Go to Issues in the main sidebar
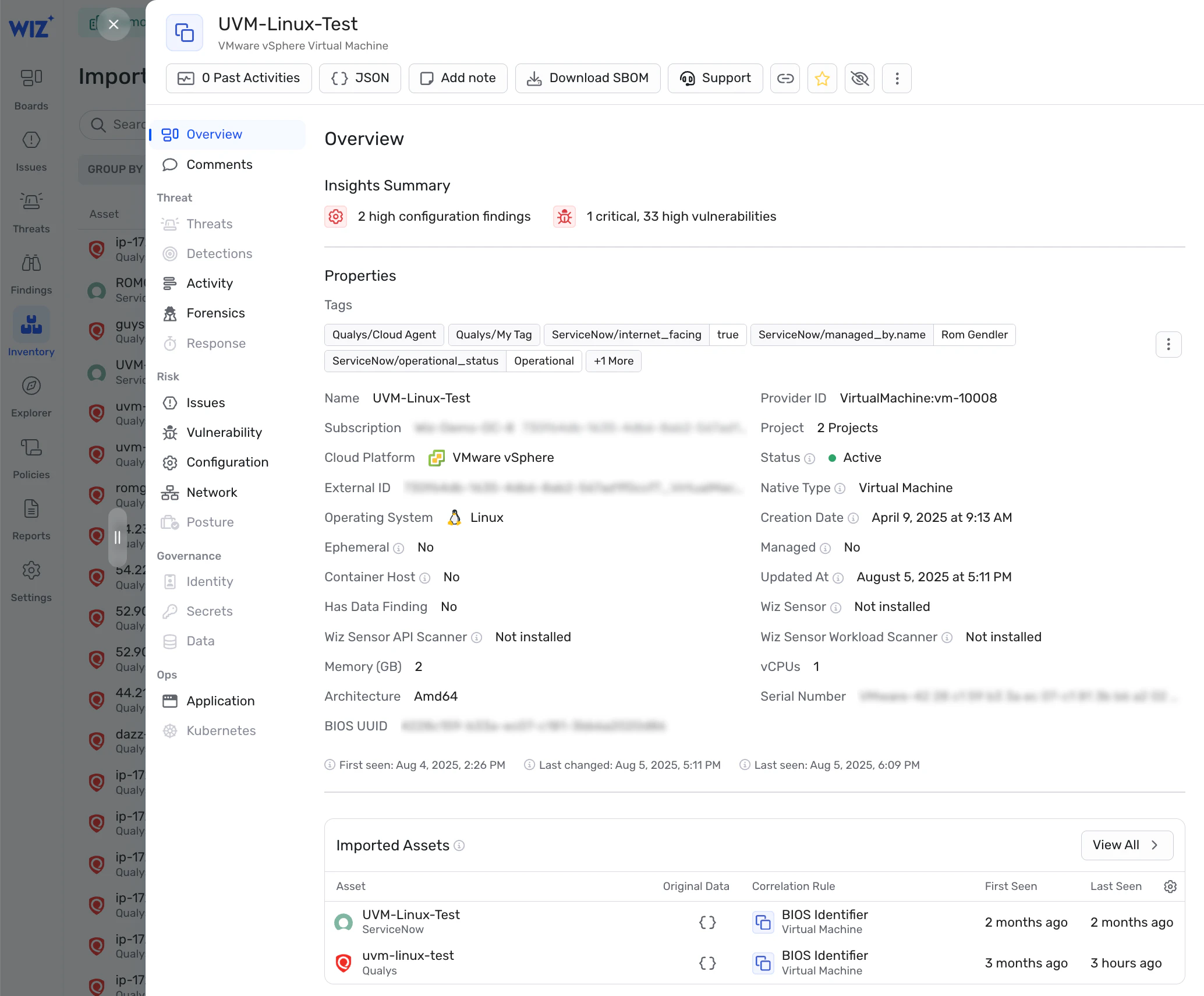 point(31,151)
